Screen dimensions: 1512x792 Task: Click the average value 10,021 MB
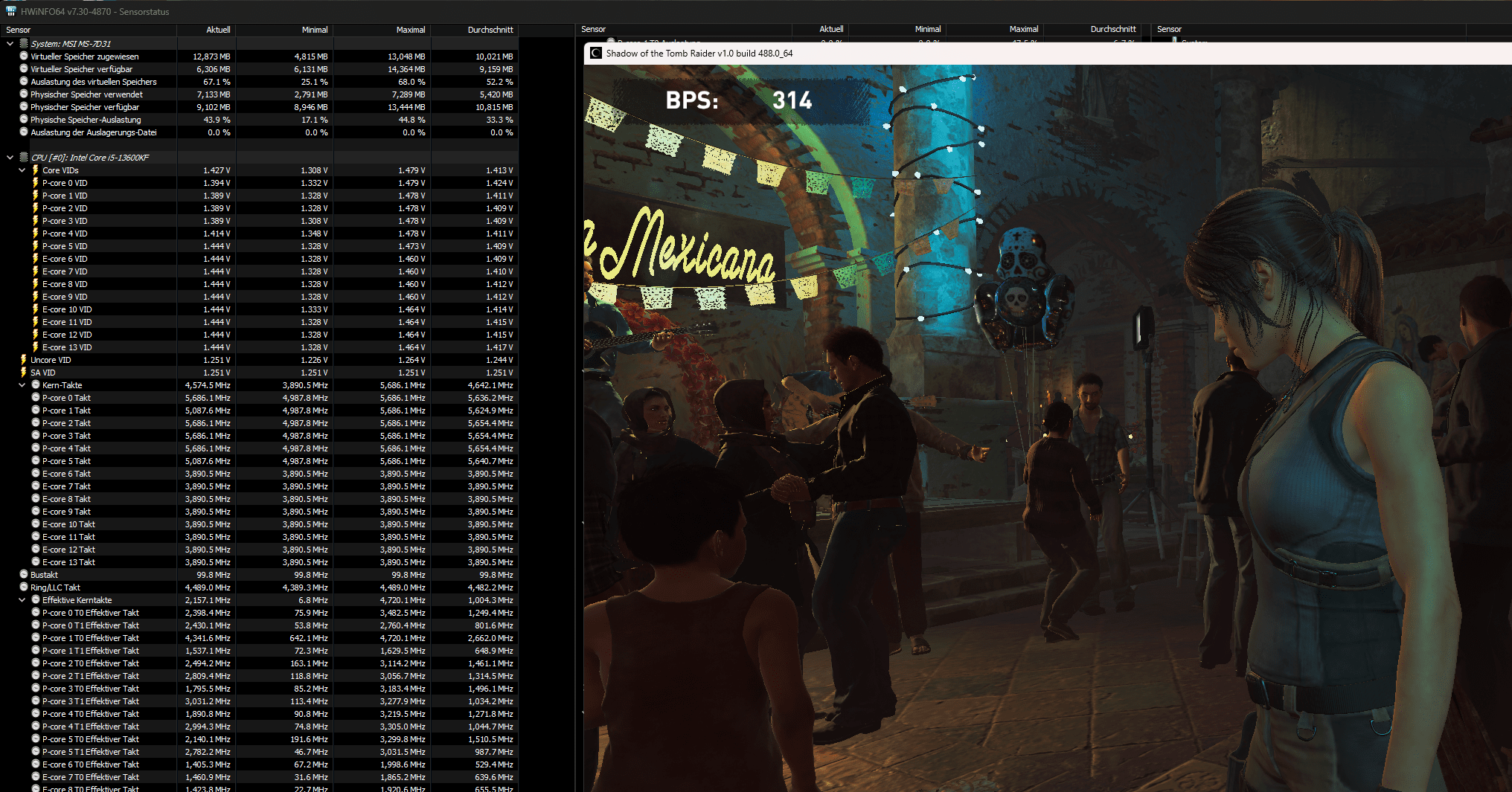[x=494, y=56]
